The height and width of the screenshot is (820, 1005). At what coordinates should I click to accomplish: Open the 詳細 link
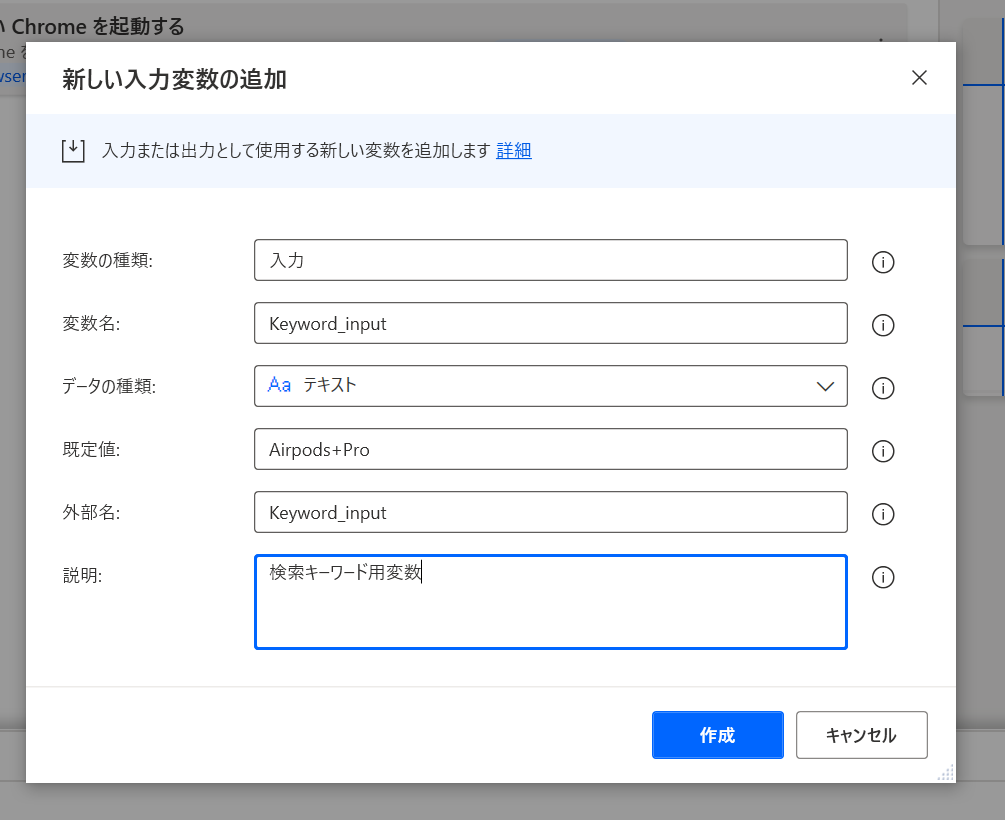(513, 151)
